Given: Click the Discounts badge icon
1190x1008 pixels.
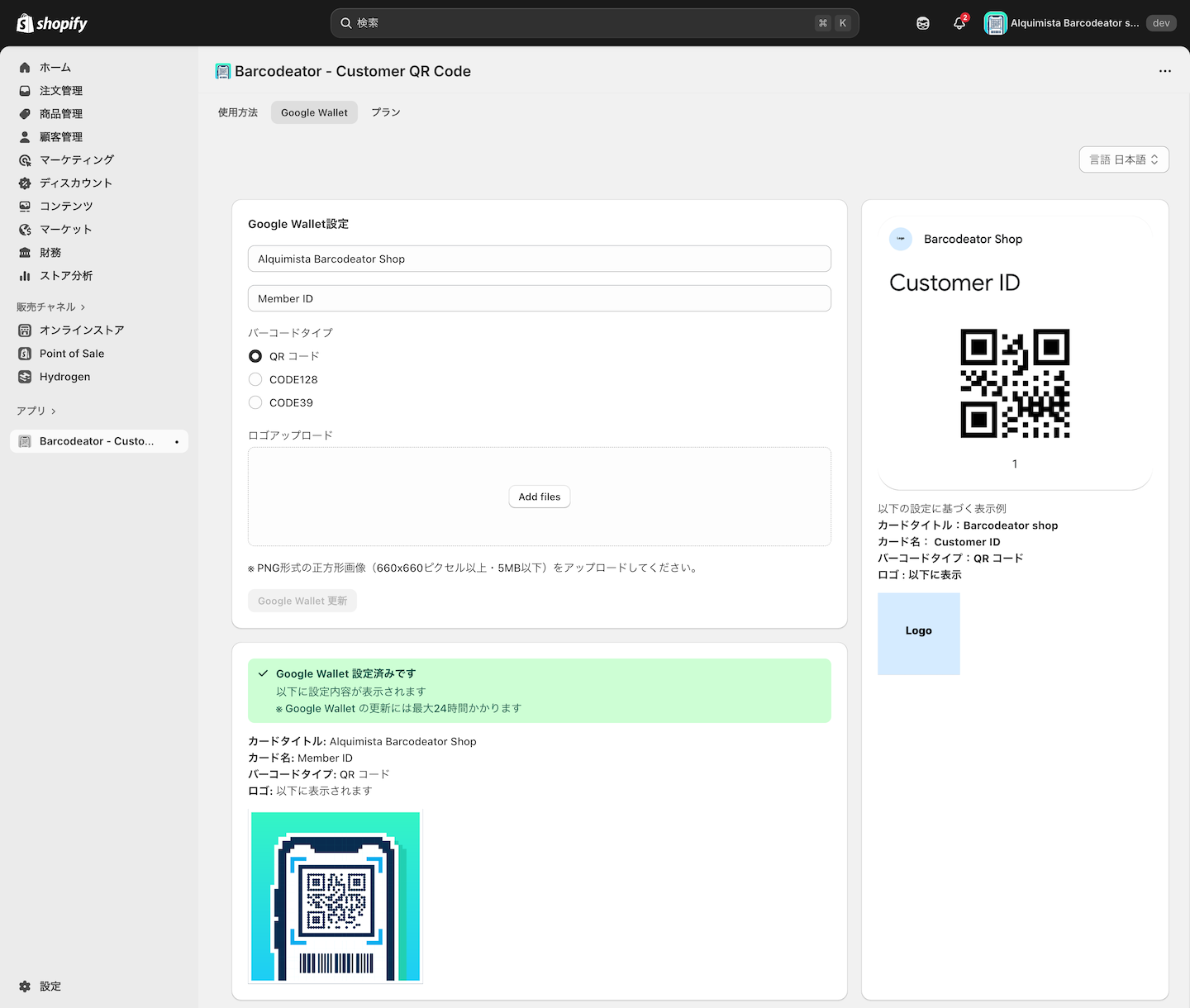Looking at the screenshot, I should click(x=25, y=183).
